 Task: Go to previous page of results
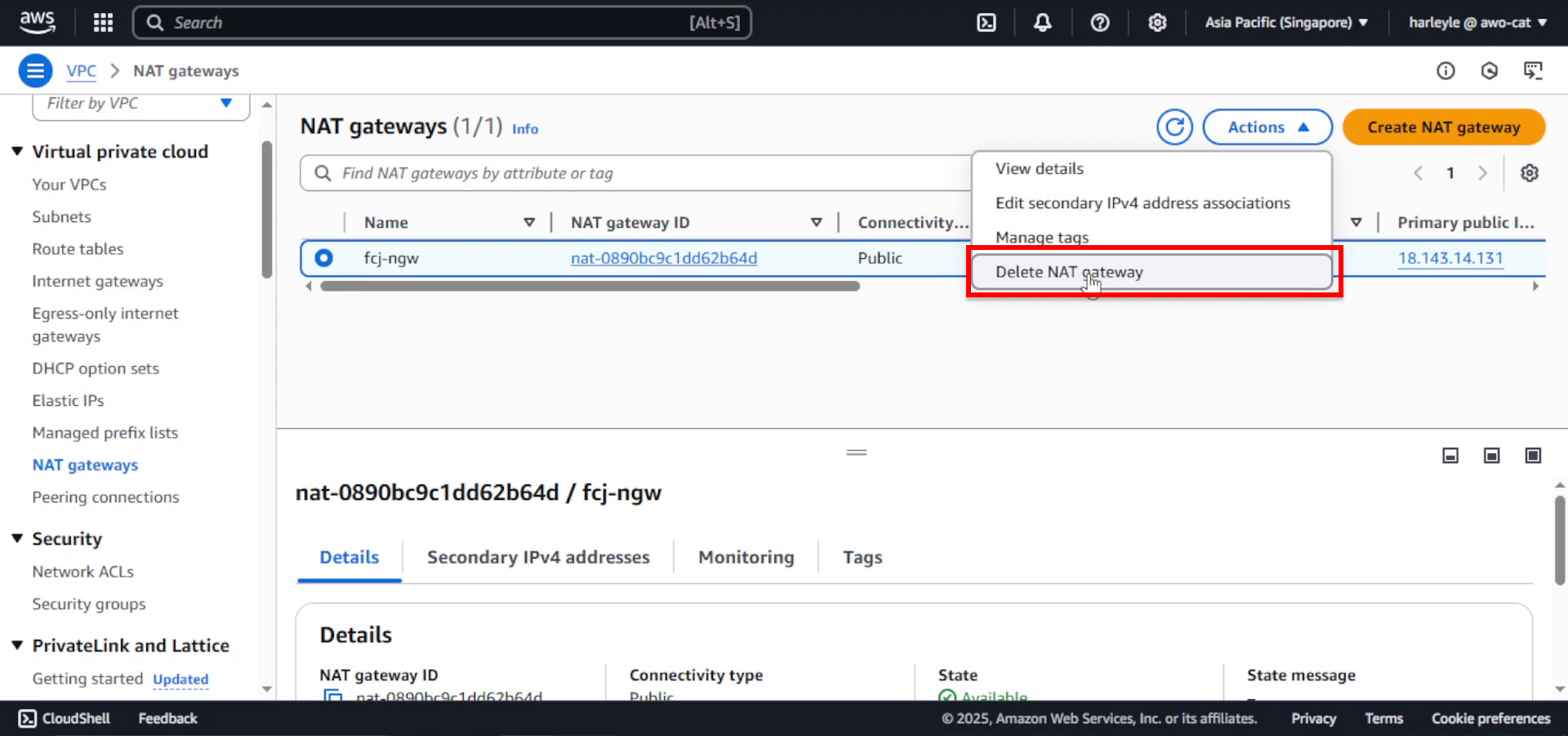1419,173
